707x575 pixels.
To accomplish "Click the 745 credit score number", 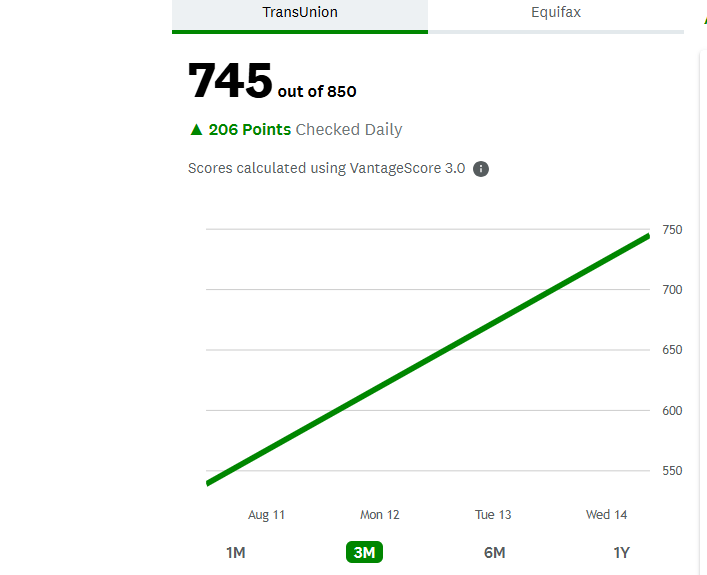I will point(230,81).
